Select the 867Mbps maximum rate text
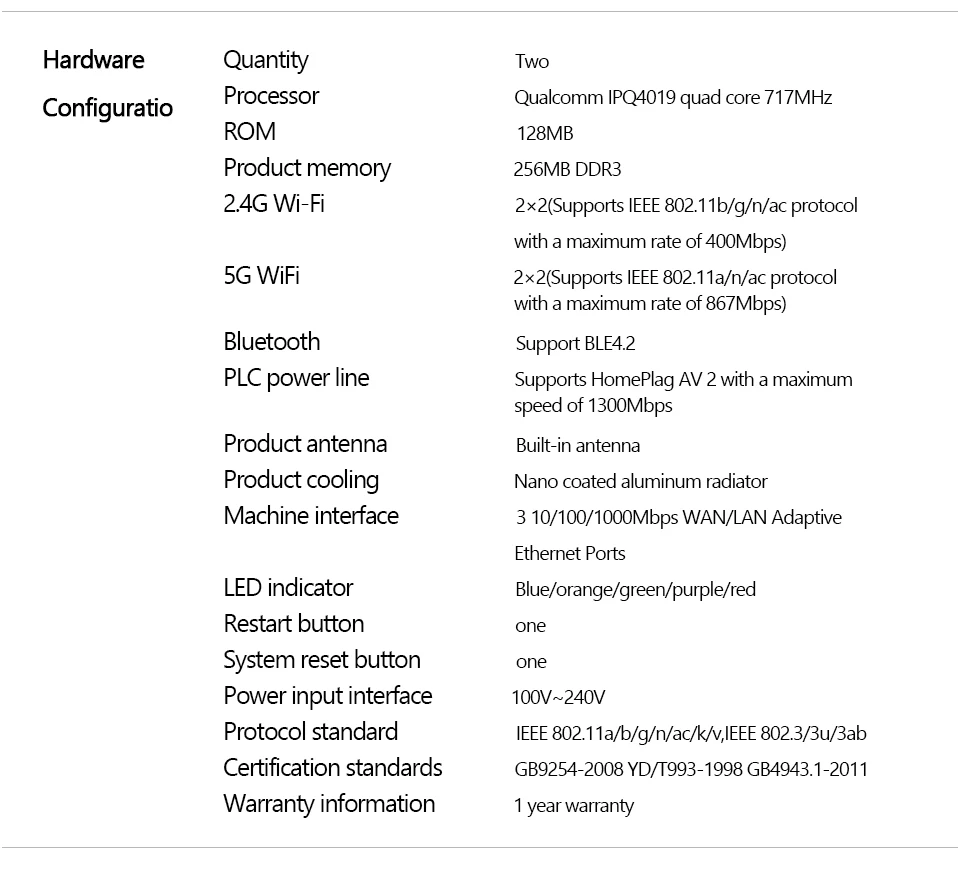 (x=650, y=304)
